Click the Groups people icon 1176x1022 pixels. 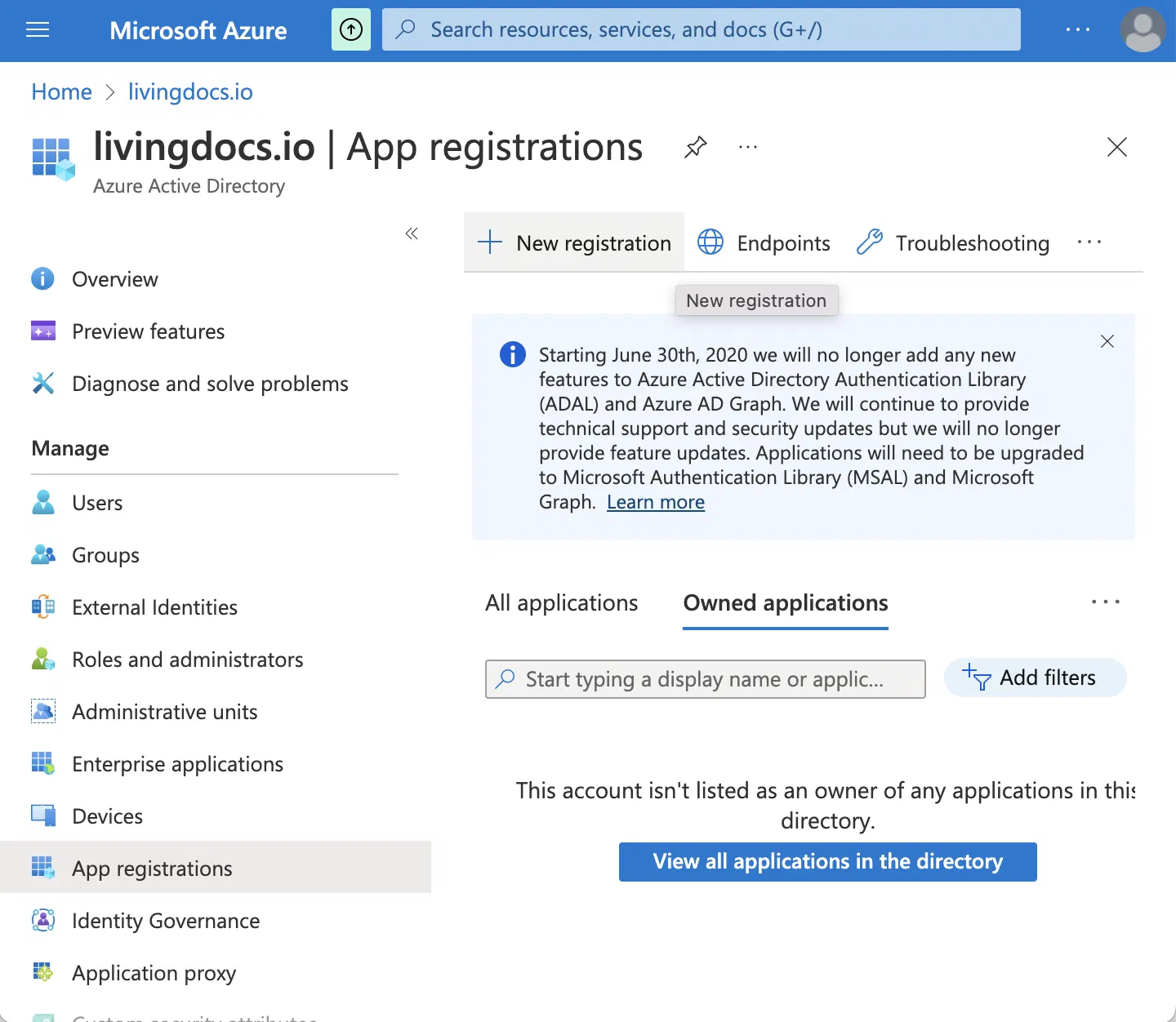click(x=43, y=555)
